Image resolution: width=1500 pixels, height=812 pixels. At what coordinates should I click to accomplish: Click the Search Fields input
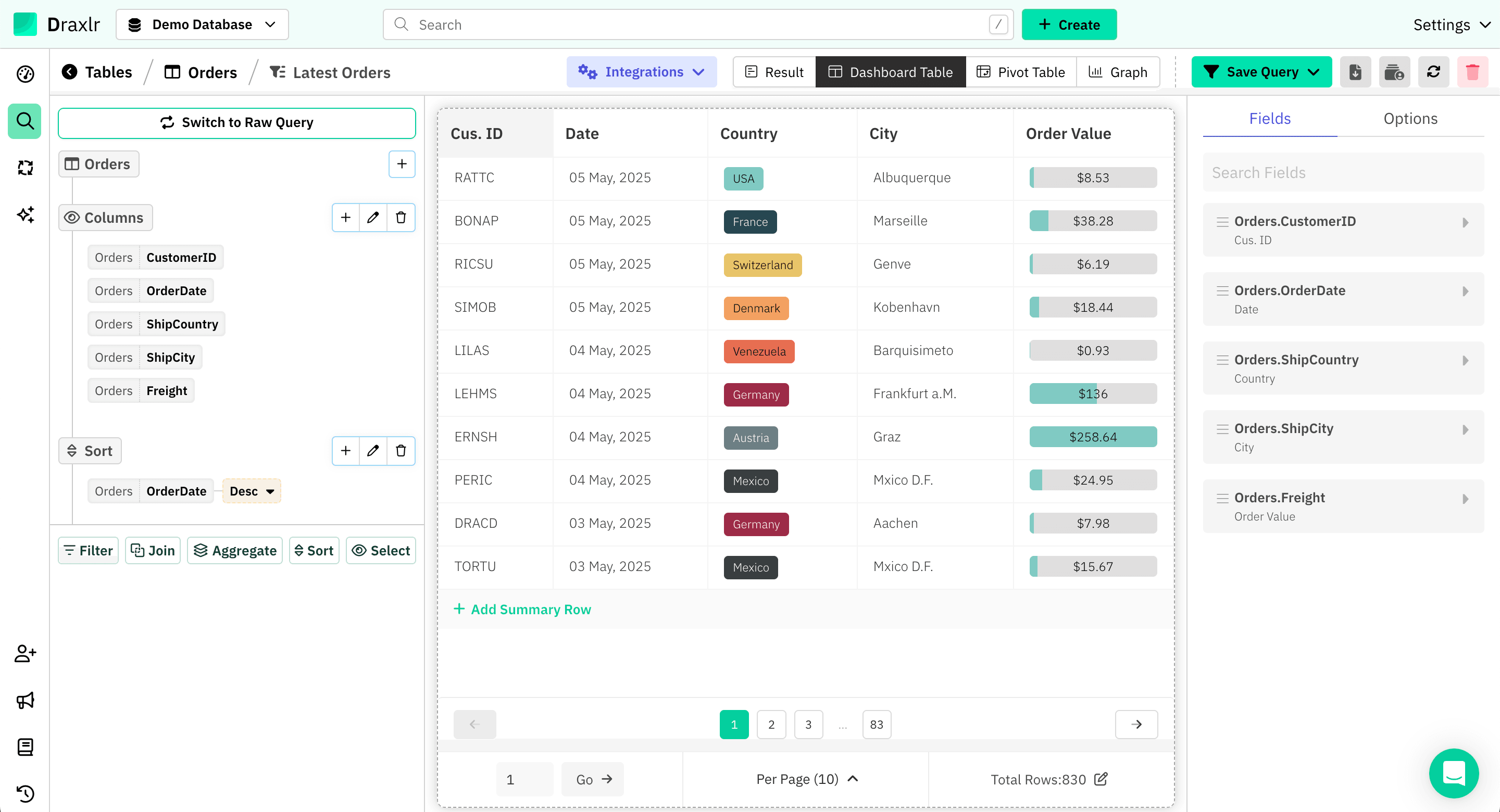pos(1343,173)
